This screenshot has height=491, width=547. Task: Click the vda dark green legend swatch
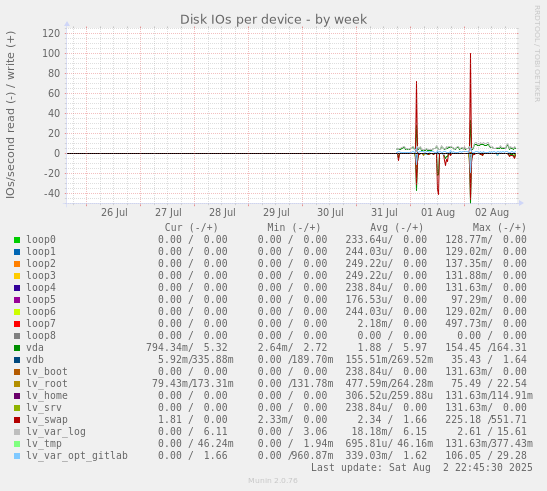(x=17, y=348)
